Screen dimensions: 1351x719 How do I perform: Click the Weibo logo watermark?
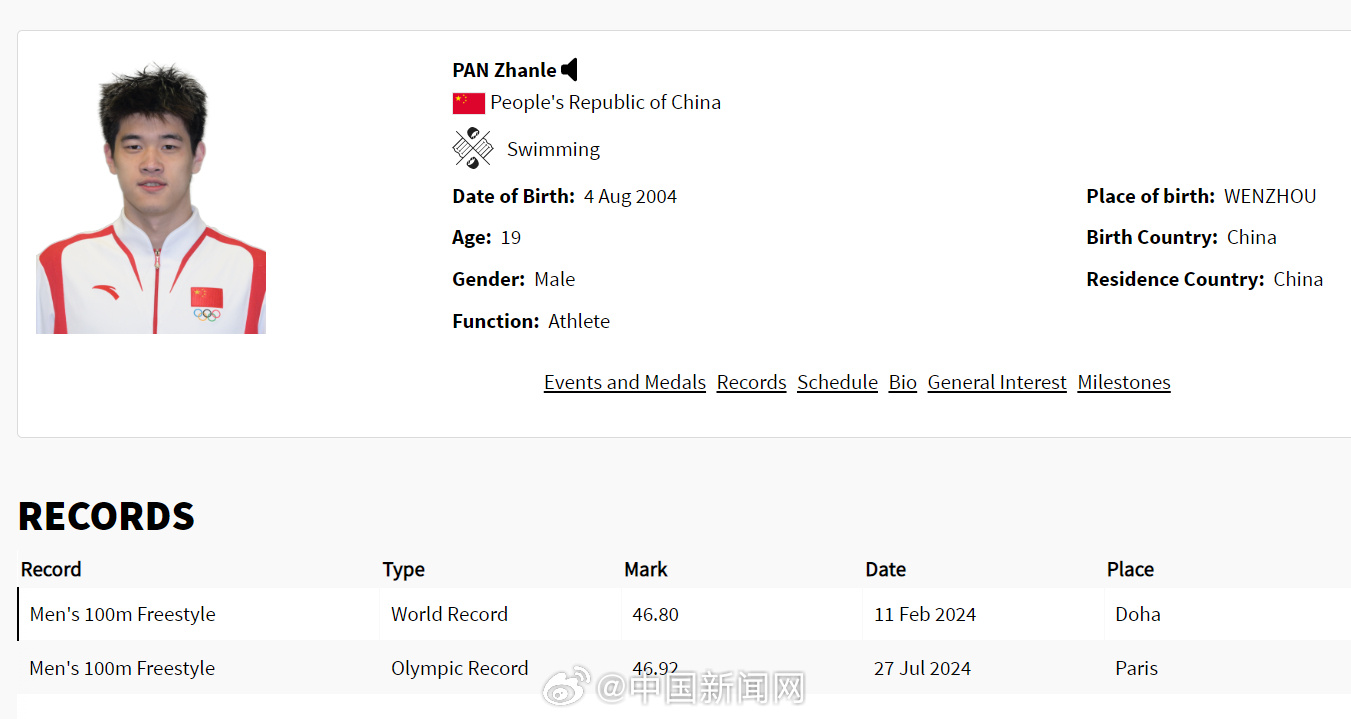tap(565, 687)
